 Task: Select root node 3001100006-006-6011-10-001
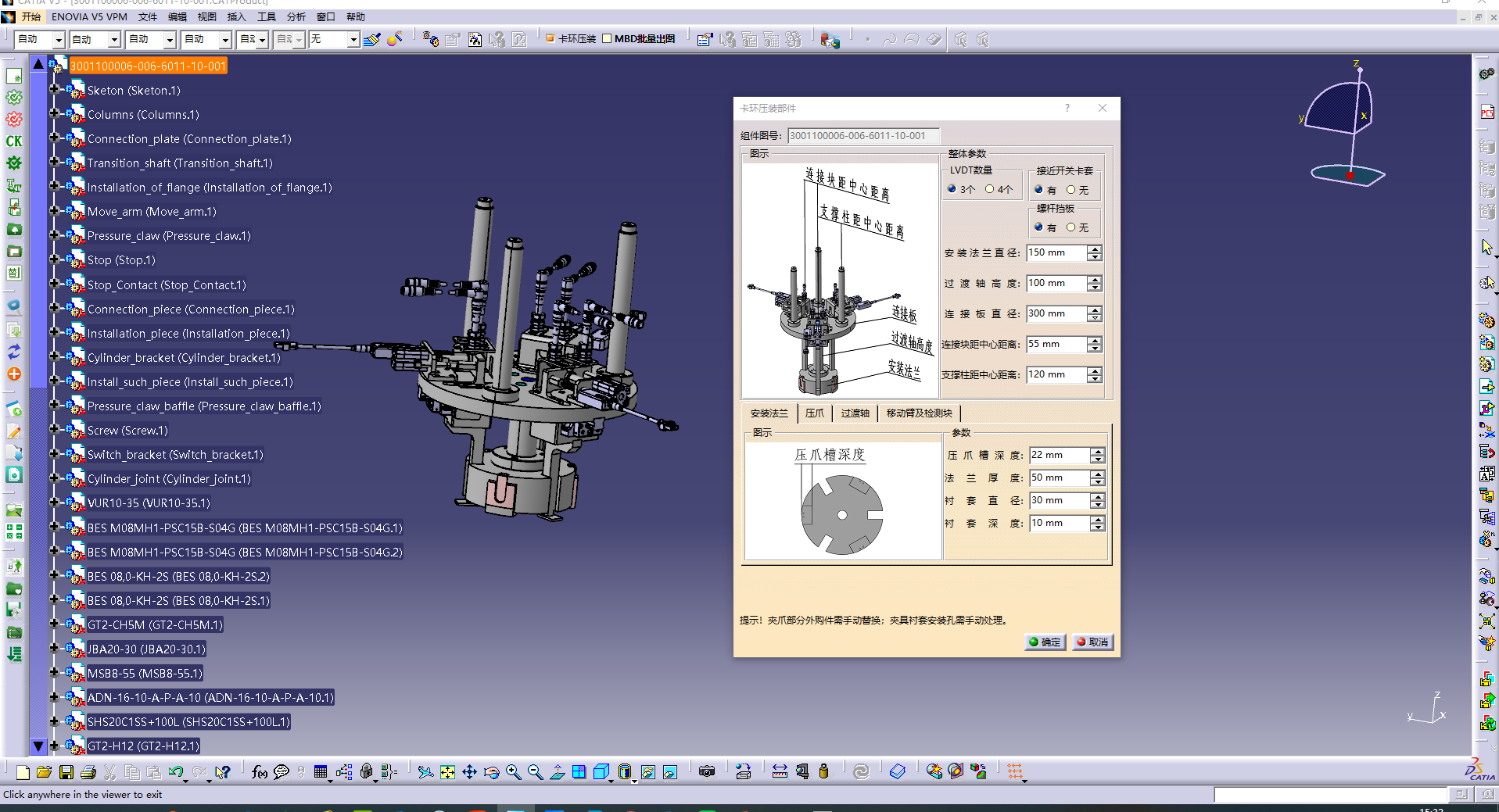149,66
